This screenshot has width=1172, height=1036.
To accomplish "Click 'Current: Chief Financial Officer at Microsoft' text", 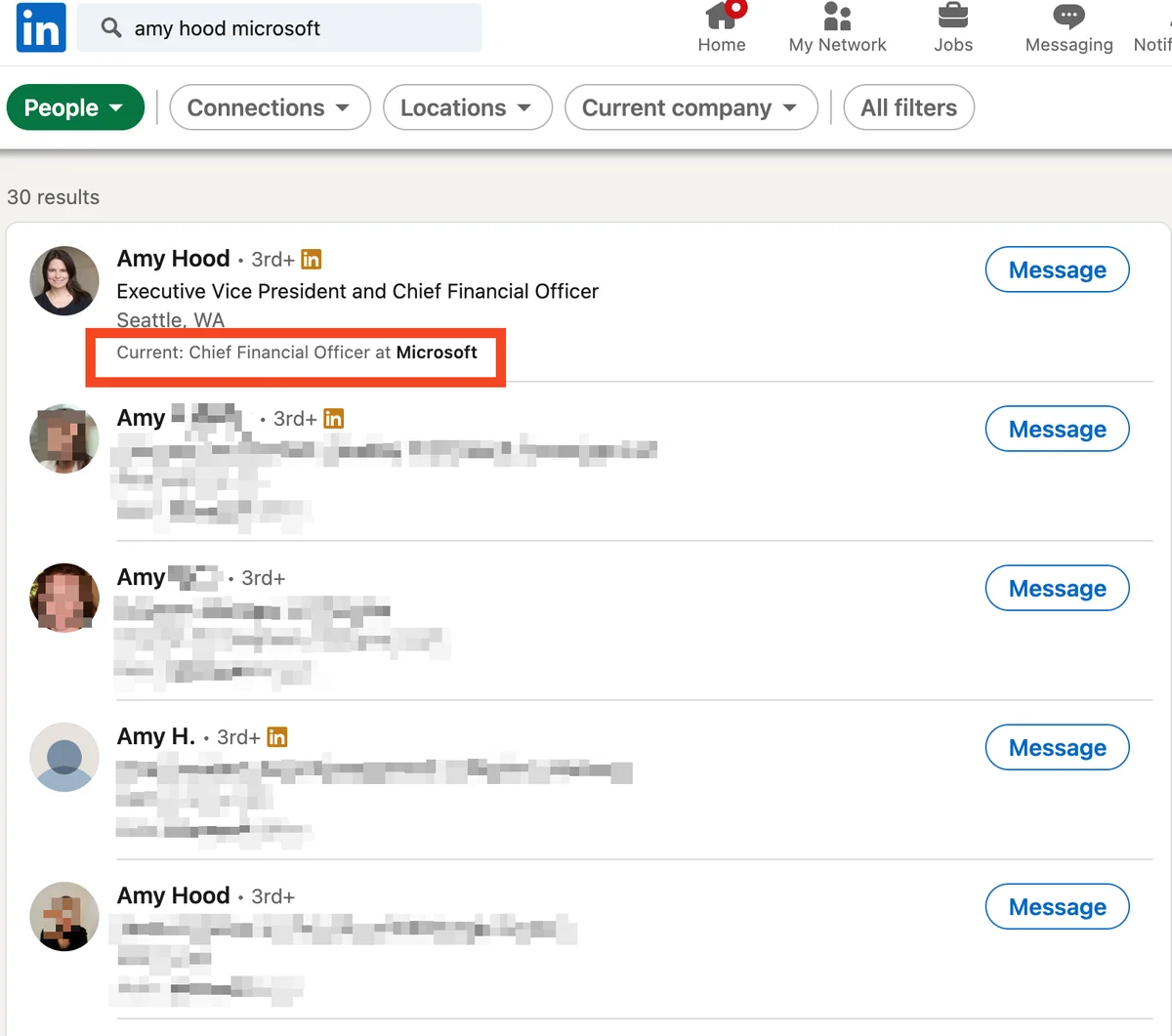I will (x=297, y=352).
